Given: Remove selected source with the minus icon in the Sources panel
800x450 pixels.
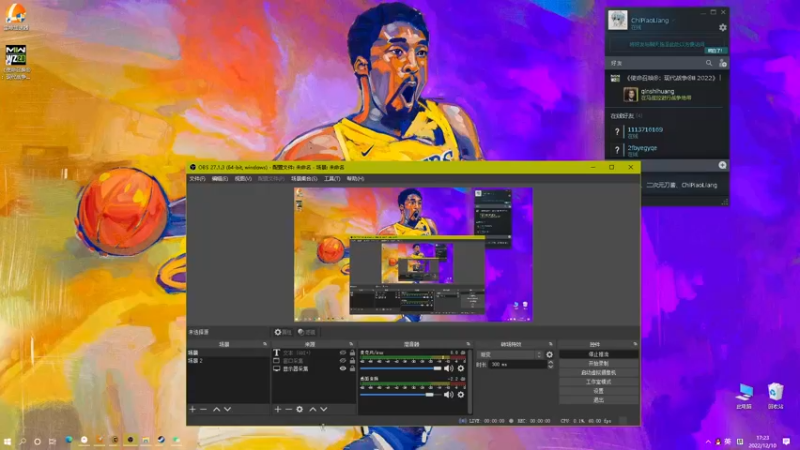Looking at the screenshot, I should coord(289,409).
